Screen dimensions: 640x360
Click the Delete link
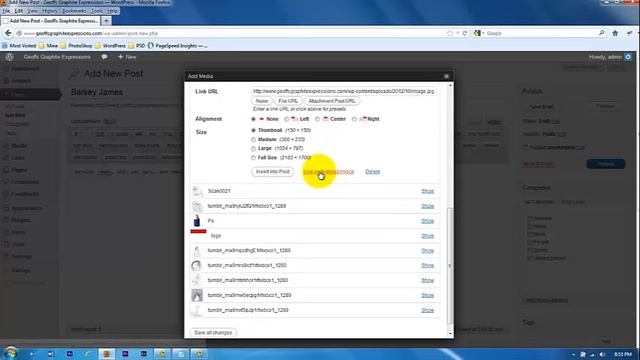373,172
